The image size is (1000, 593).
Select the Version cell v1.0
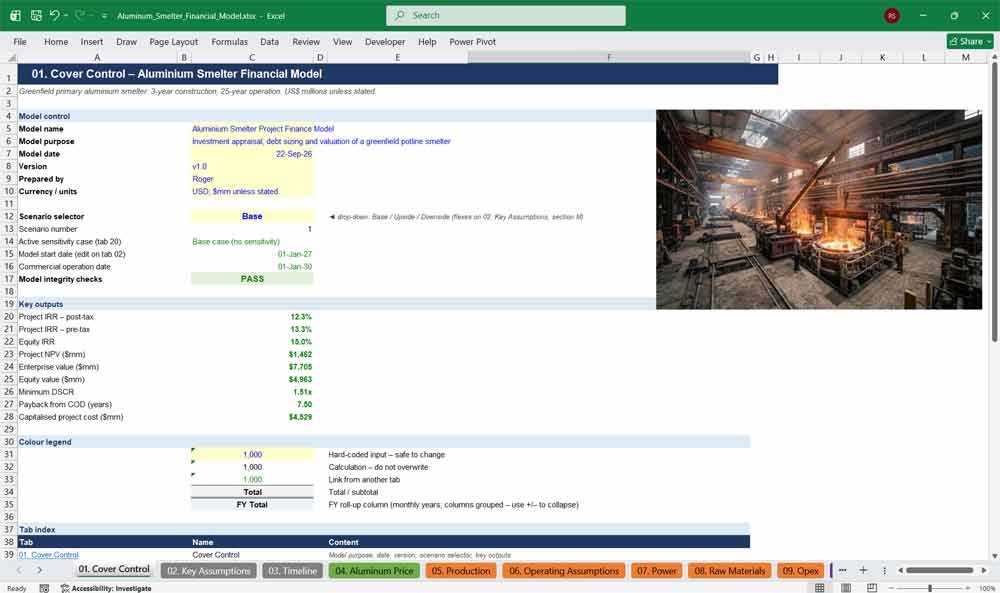(252, 166)
